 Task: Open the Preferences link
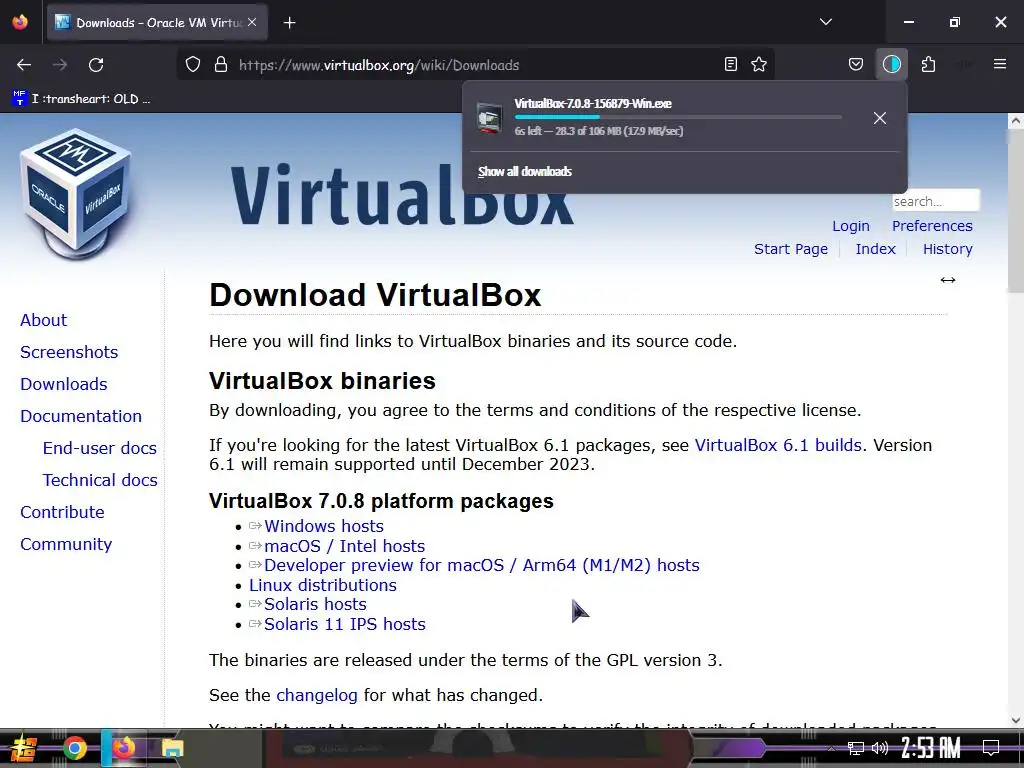(x=932, y=226)
